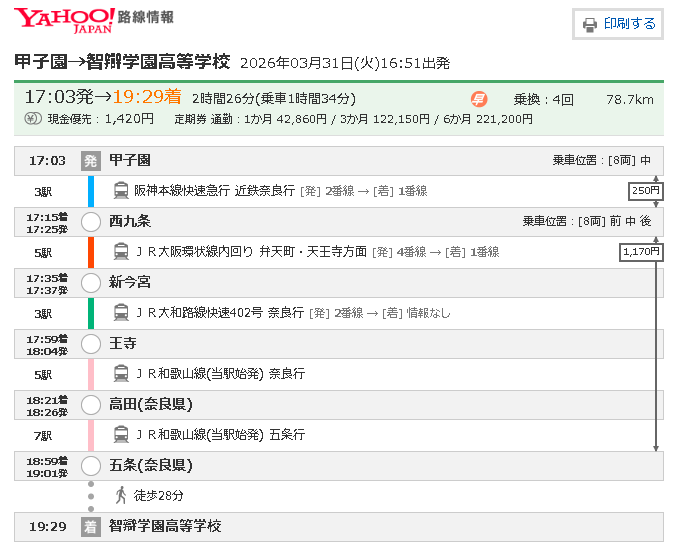Select the 新今宮 station circle marker
Image resolution: width=676 pixels, height=549 pixels.
91,283
